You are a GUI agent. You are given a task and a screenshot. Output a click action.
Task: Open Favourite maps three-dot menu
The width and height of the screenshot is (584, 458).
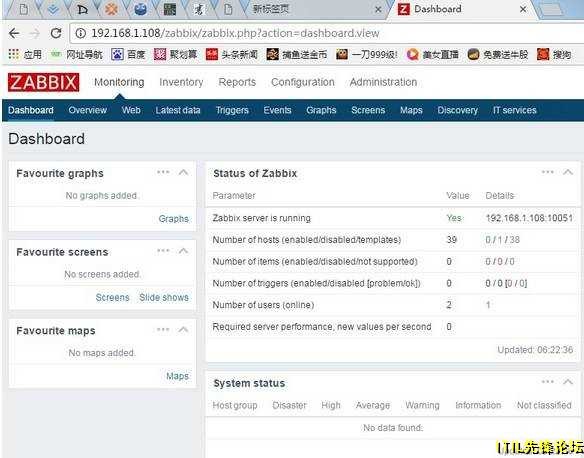coord(163,330)
